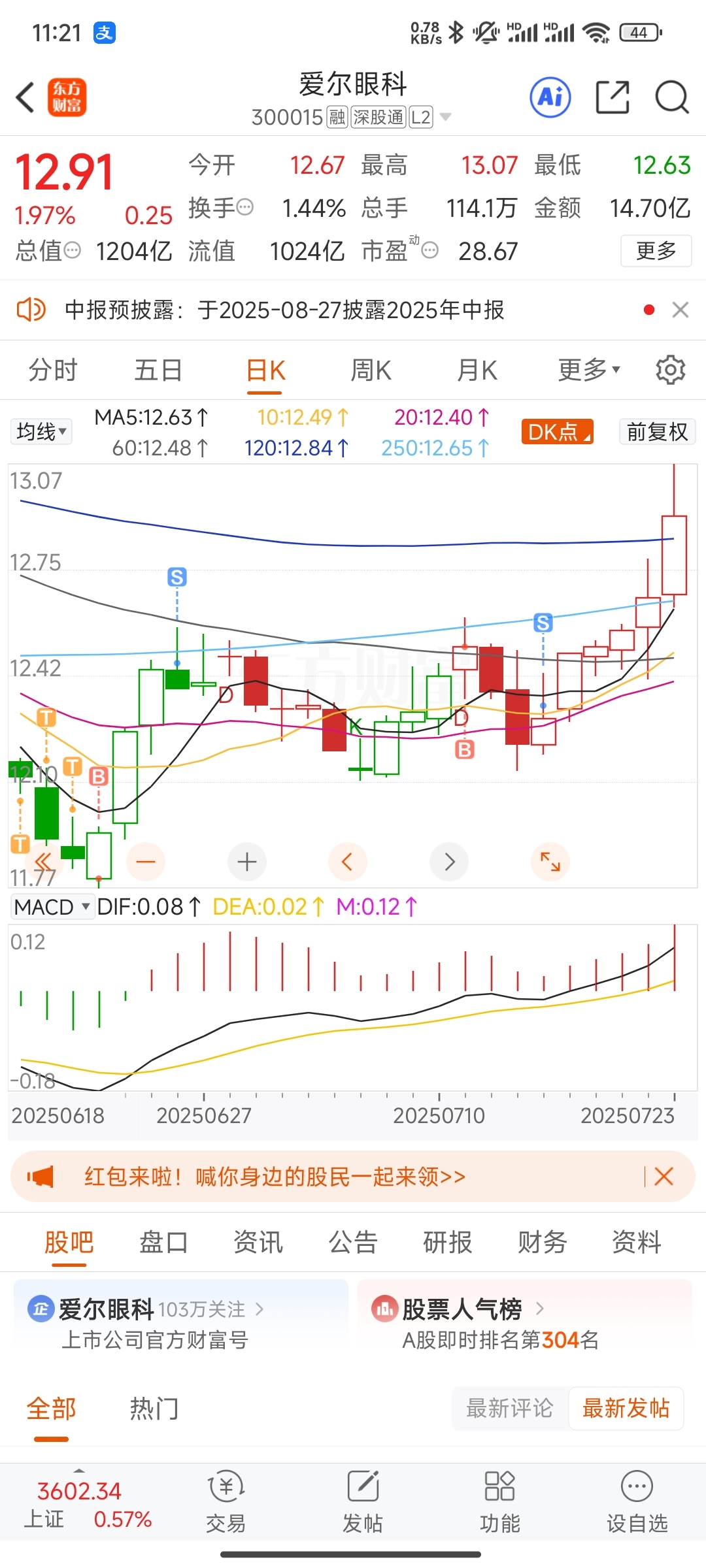The height and width of the screenshot is (1568, 706).
Task: Tap the back arrow icon
Action: pyautogui.click(x=25, y=97)
